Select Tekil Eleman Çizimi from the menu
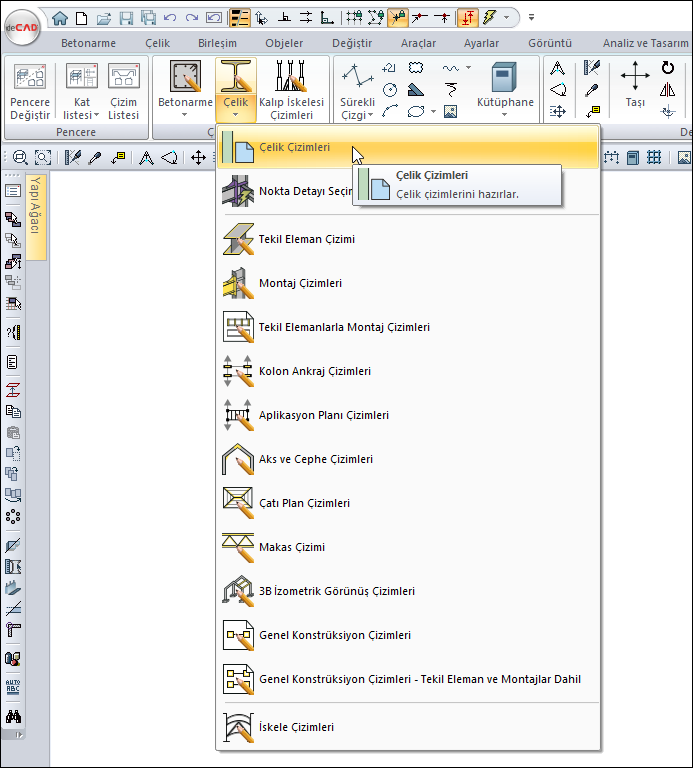The width and height of the screenshot is (693, 768). (306, 240)
